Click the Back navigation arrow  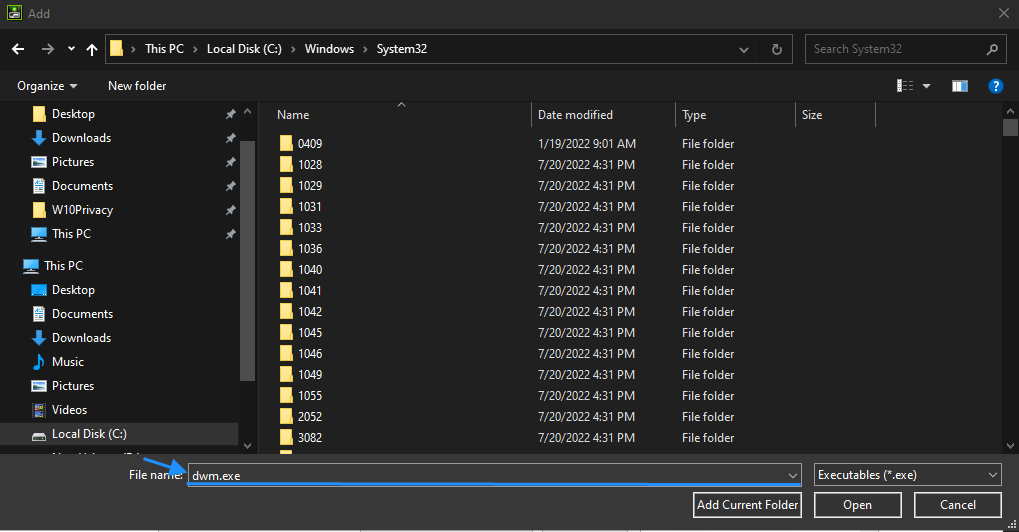(x=17, y=49)
